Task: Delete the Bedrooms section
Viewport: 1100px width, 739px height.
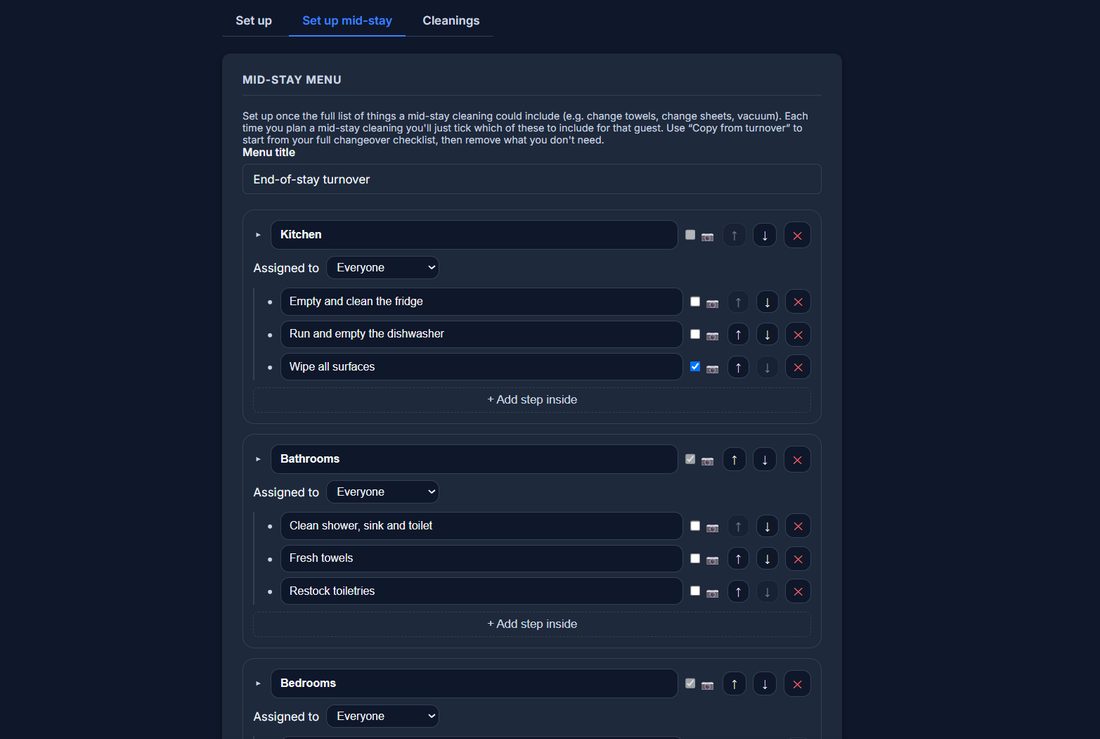Action: coord(798,684)
